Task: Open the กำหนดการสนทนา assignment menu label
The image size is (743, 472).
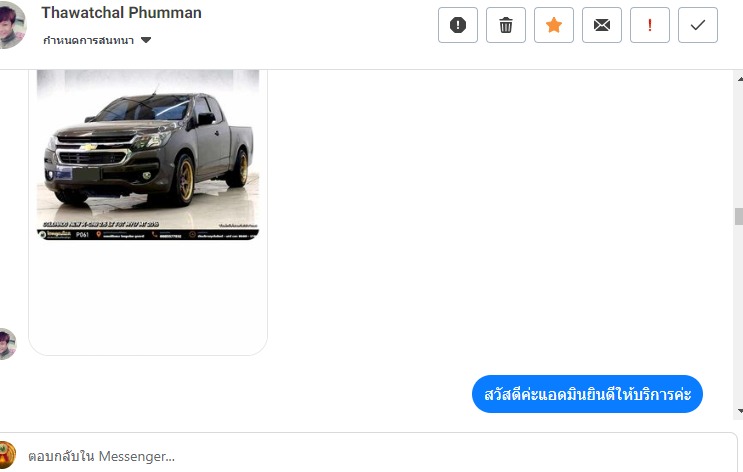Action: pyautogui.click(x=89, y=40)
